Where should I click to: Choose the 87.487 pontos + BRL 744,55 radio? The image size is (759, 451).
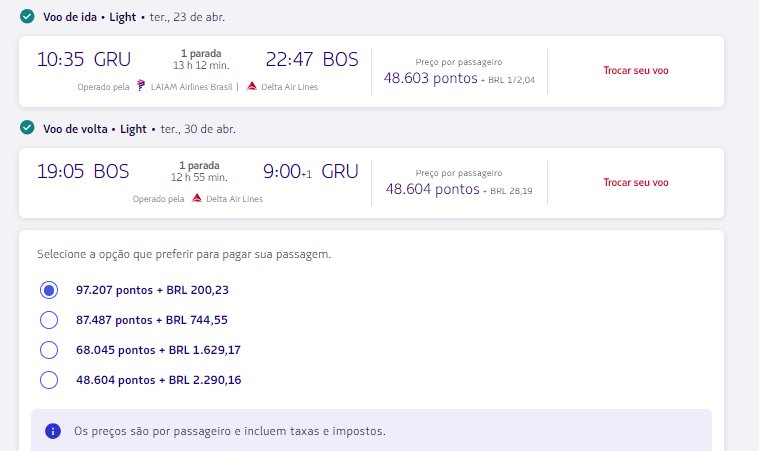click(49, 320)
